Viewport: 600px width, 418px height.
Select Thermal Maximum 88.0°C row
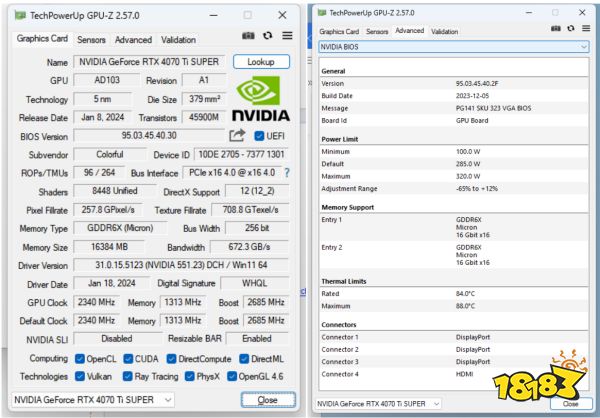click(454, 306)
